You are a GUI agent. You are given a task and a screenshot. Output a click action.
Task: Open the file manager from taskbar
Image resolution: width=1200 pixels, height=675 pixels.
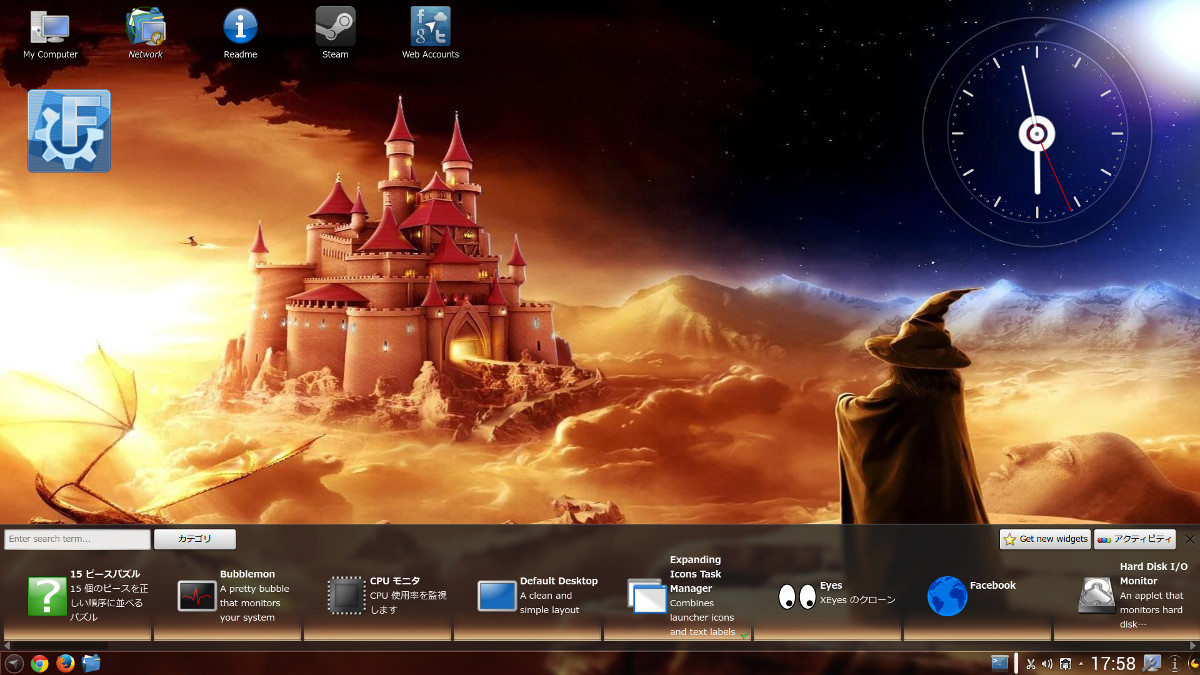click(92, 663)
